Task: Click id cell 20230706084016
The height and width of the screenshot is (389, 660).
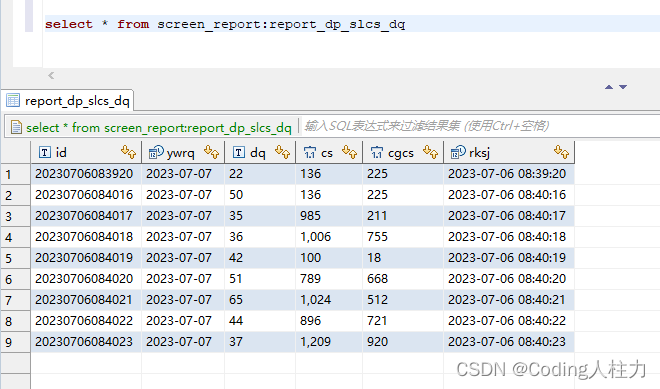Action: 86,194
